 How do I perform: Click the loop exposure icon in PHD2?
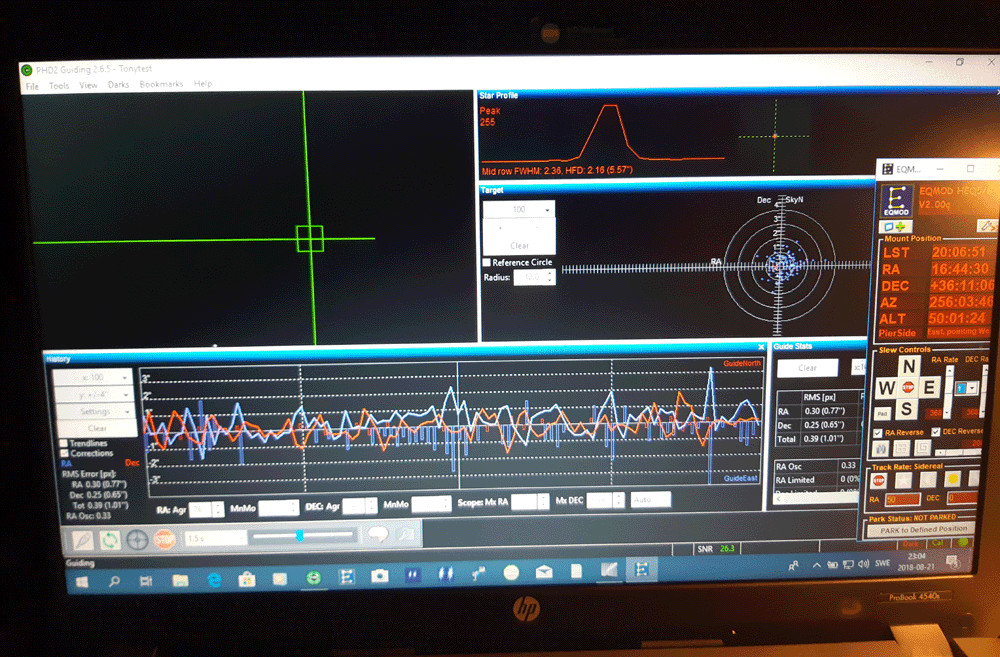click(x=108, y=538)
